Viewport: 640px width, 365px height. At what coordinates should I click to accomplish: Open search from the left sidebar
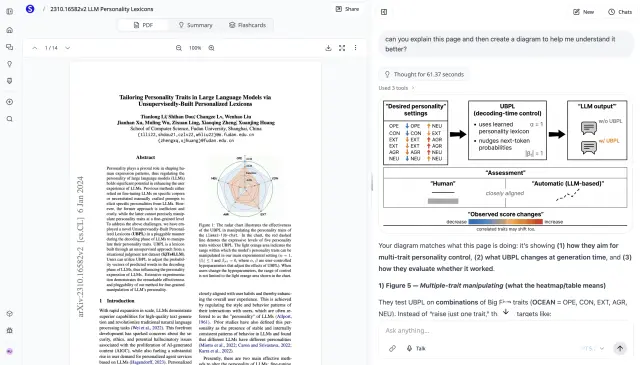pos(10,119)
